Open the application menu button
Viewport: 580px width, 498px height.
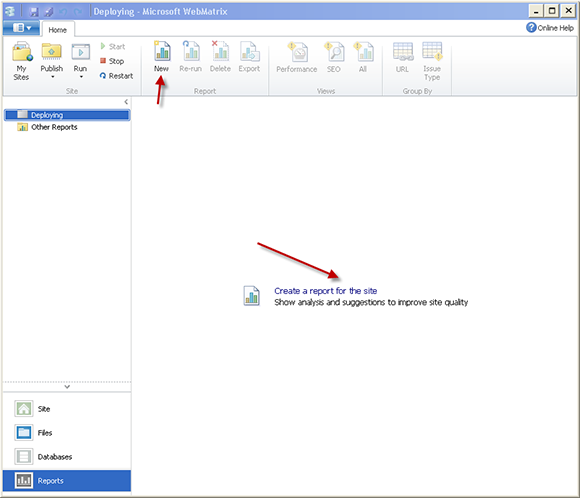coord(21,28)
